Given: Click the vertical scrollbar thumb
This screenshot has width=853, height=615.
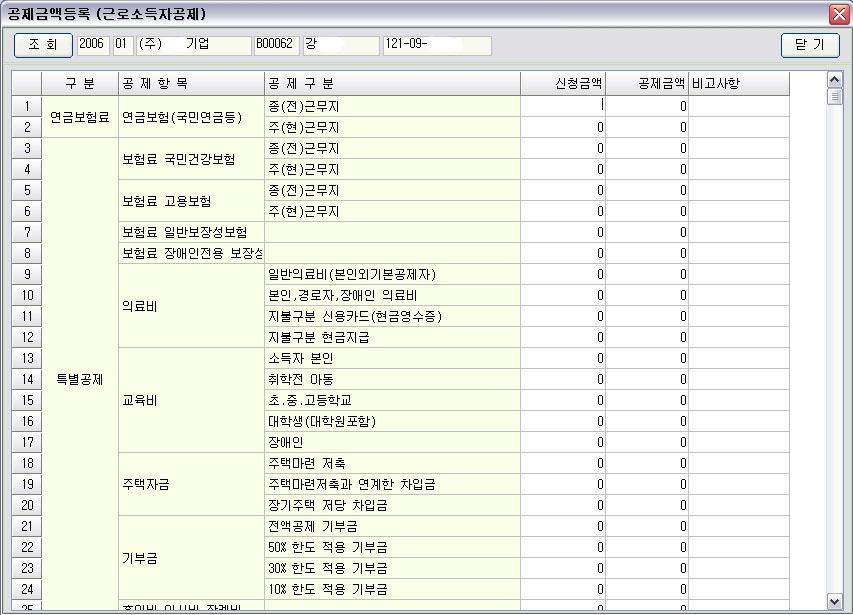Looking at the screenshot, I should click(835, 97).
